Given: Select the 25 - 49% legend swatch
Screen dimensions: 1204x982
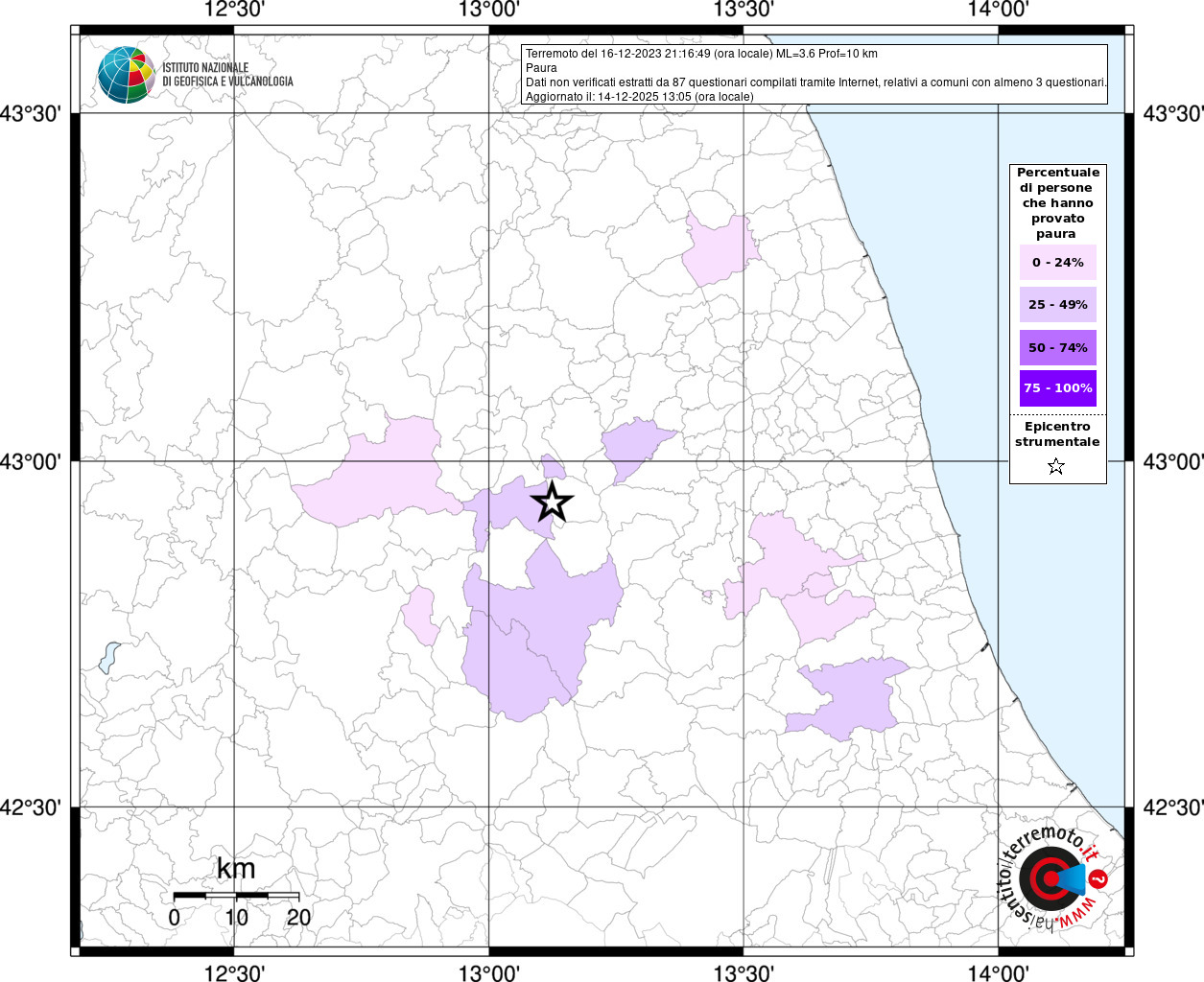Looking at the screenshot, I should [1057, 305].
